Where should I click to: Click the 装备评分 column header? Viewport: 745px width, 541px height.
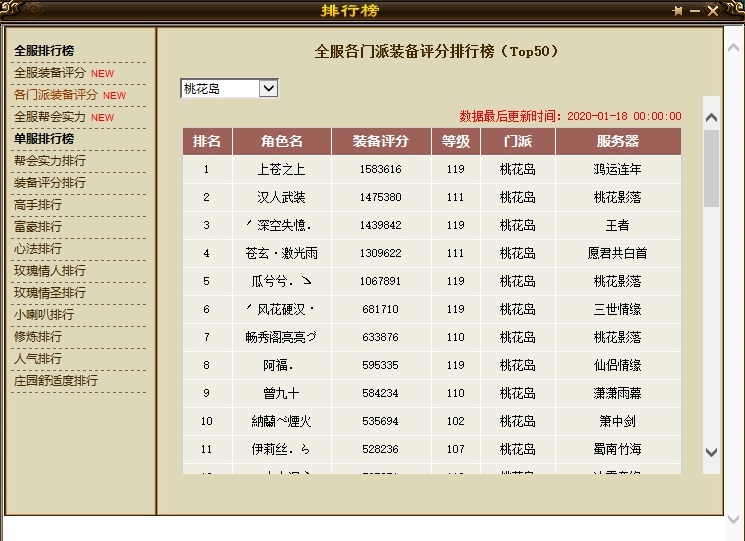(381, 141)
